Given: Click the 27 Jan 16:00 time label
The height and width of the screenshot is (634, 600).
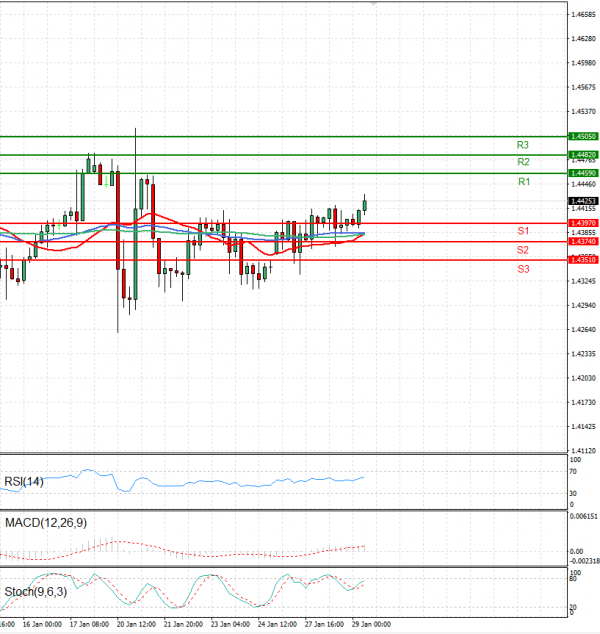Looking at the screenshot, I should (324, 624).
